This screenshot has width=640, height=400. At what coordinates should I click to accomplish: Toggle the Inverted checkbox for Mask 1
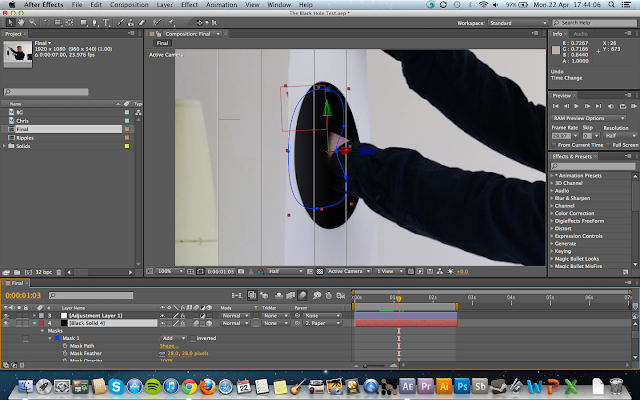193,338
